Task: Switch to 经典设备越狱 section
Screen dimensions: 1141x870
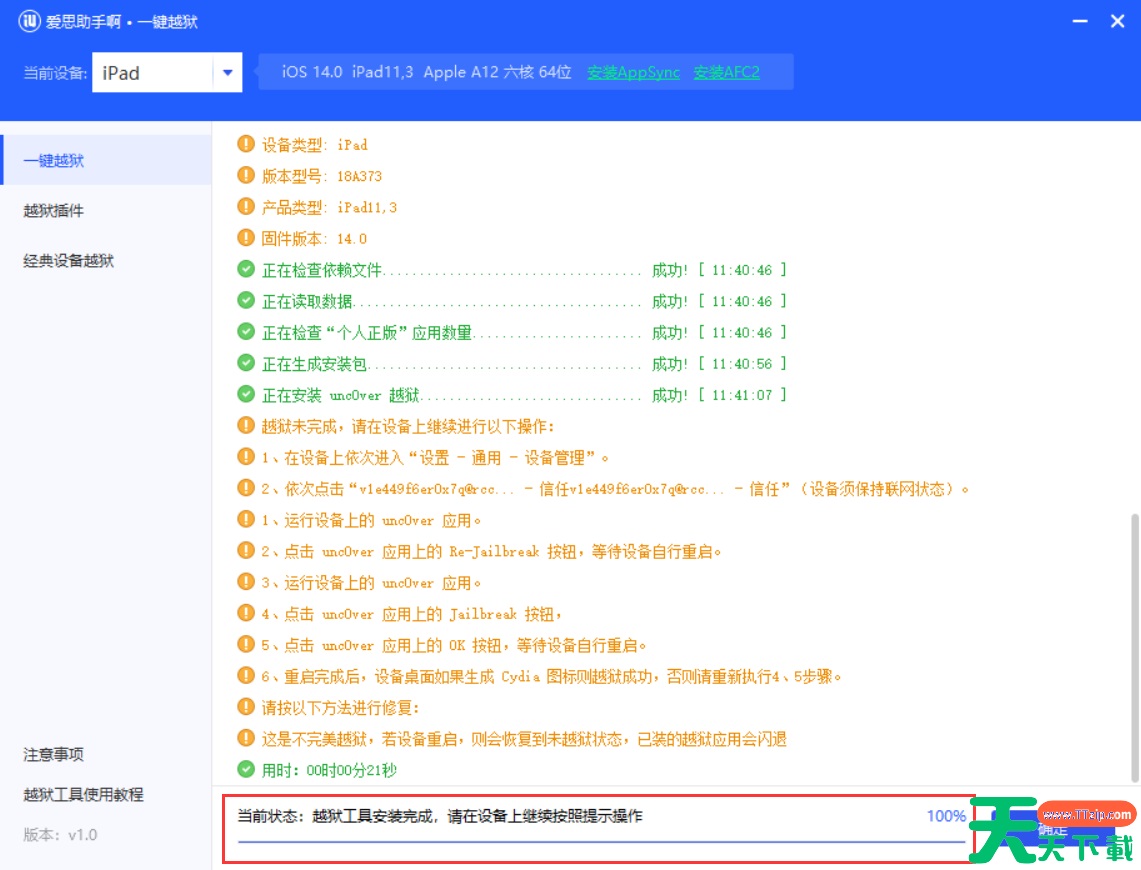Action: pyautogui.click(x=69, y=261)
